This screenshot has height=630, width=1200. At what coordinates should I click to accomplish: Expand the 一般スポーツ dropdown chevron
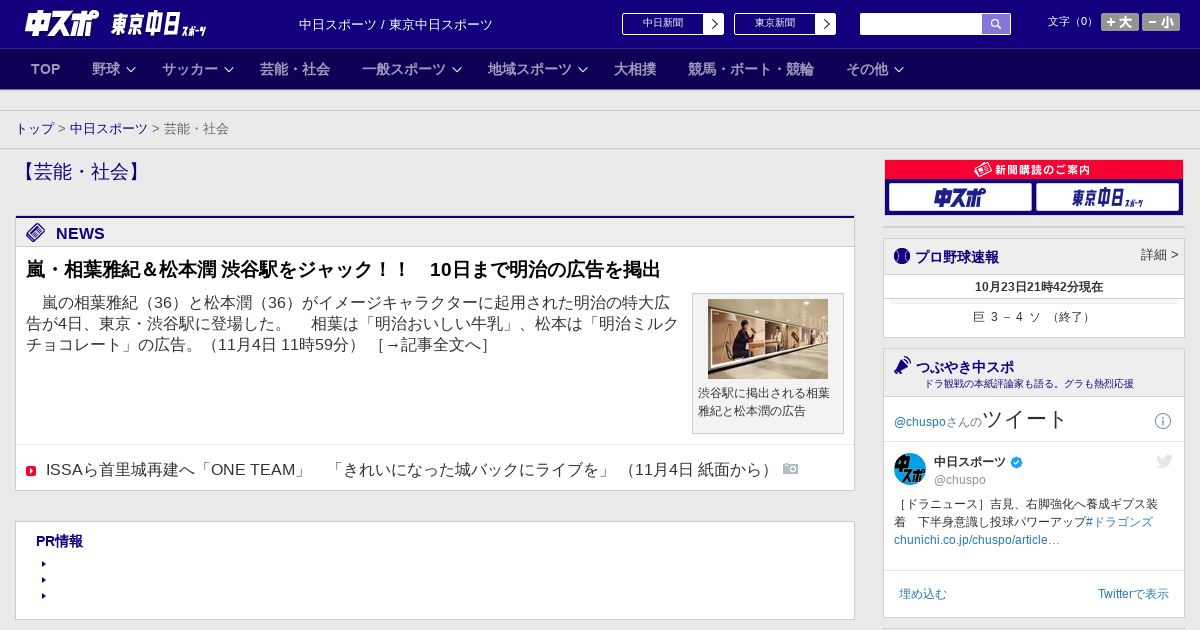point(457,69)
